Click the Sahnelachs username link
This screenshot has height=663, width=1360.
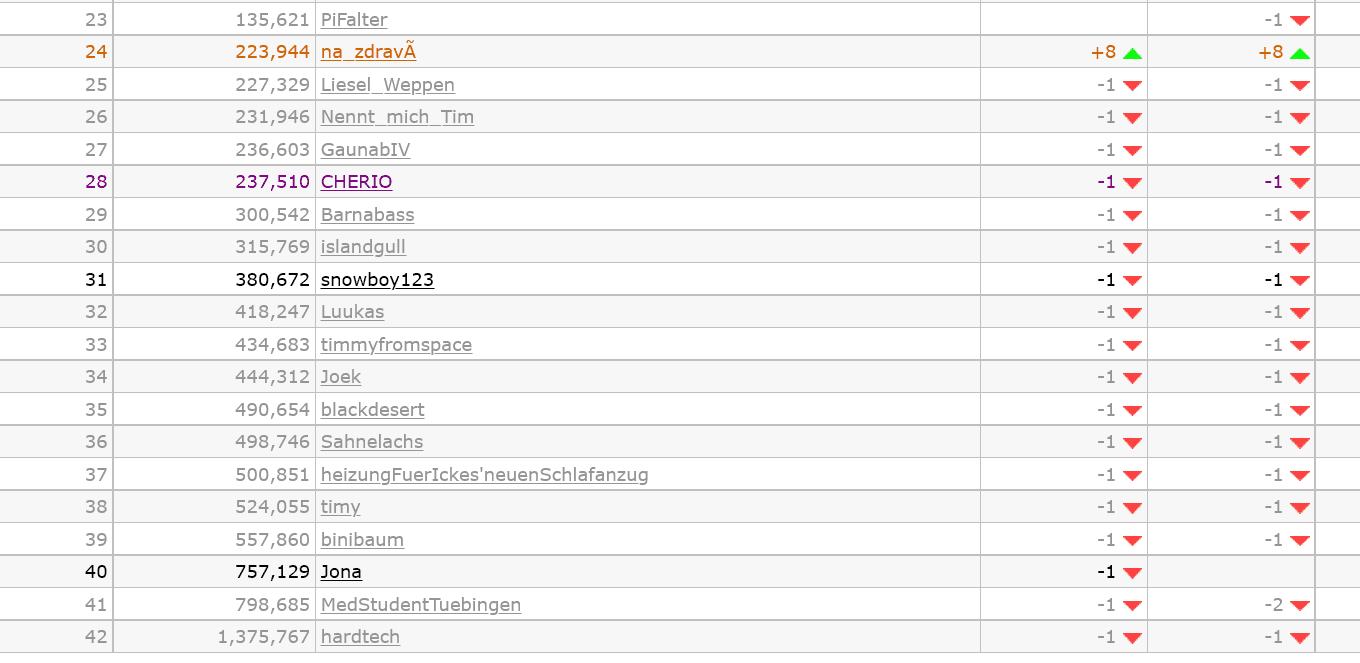point(371,442)
